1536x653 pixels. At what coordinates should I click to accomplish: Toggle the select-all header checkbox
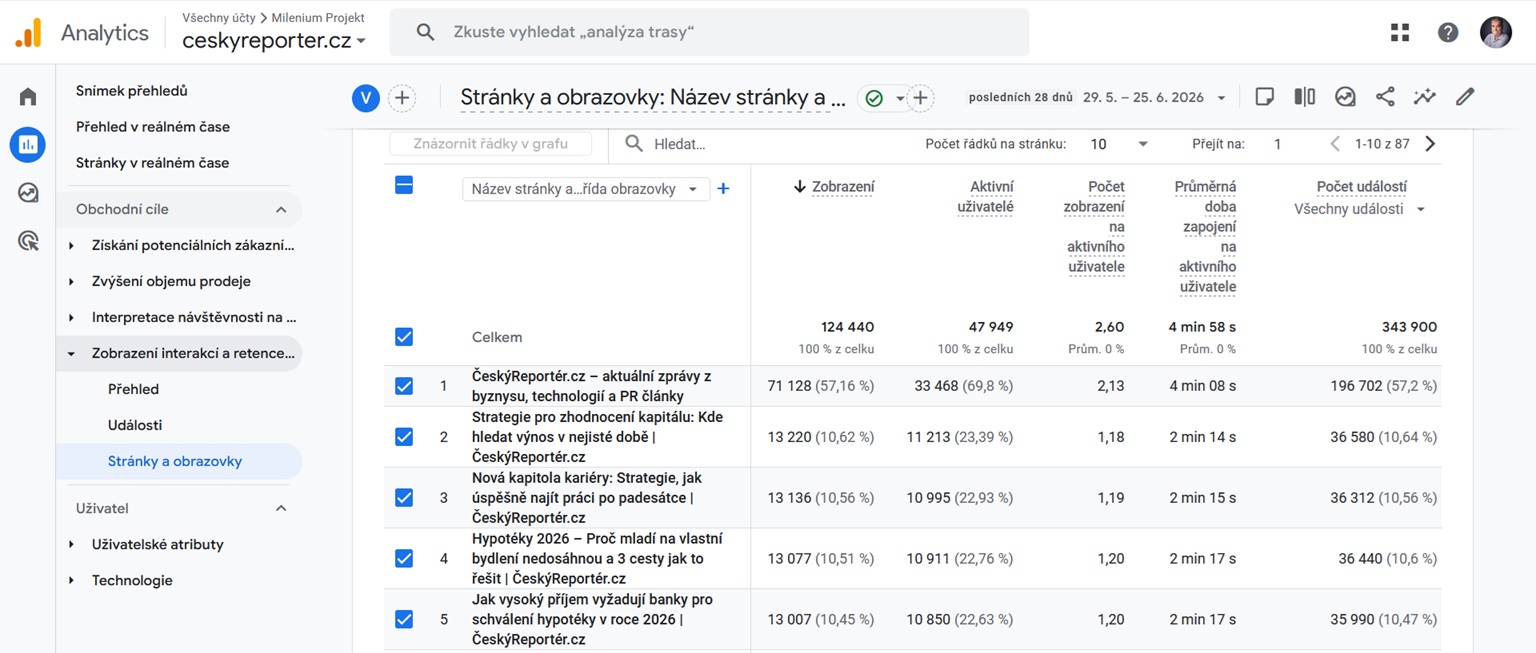click(x=404, y=185)
